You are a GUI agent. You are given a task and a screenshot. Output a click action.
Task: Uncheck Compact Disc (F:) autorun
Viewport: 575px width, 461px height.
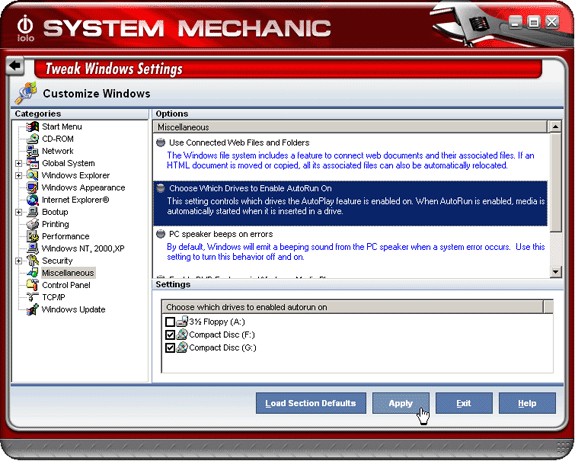[170, 335]
